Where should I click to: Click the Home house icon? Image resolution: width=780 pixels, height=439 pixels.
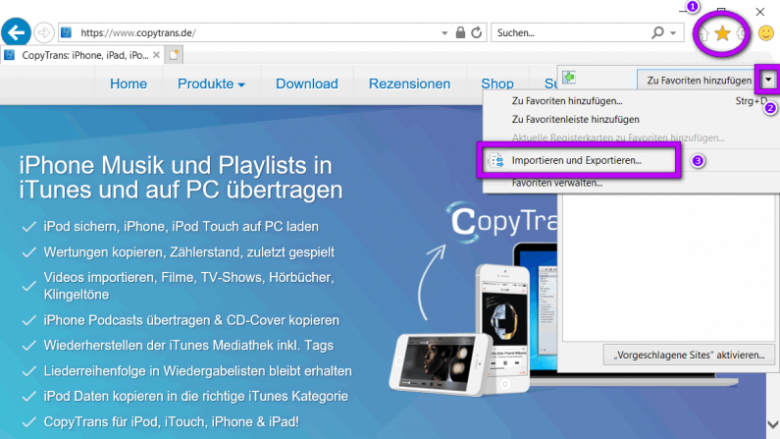(703, 33)
